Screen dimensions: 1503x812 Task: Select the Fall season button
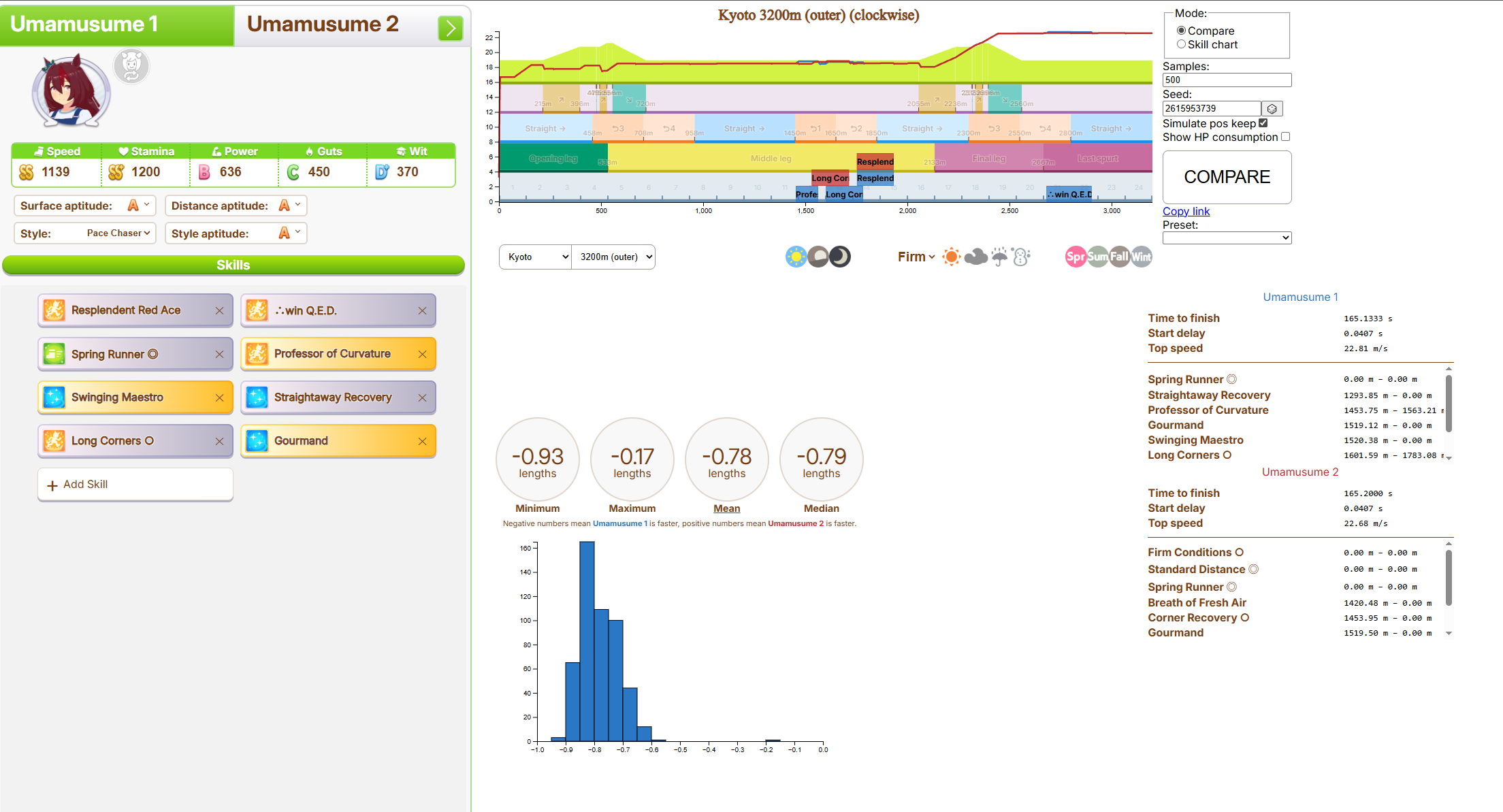[x=1120, y=257]
